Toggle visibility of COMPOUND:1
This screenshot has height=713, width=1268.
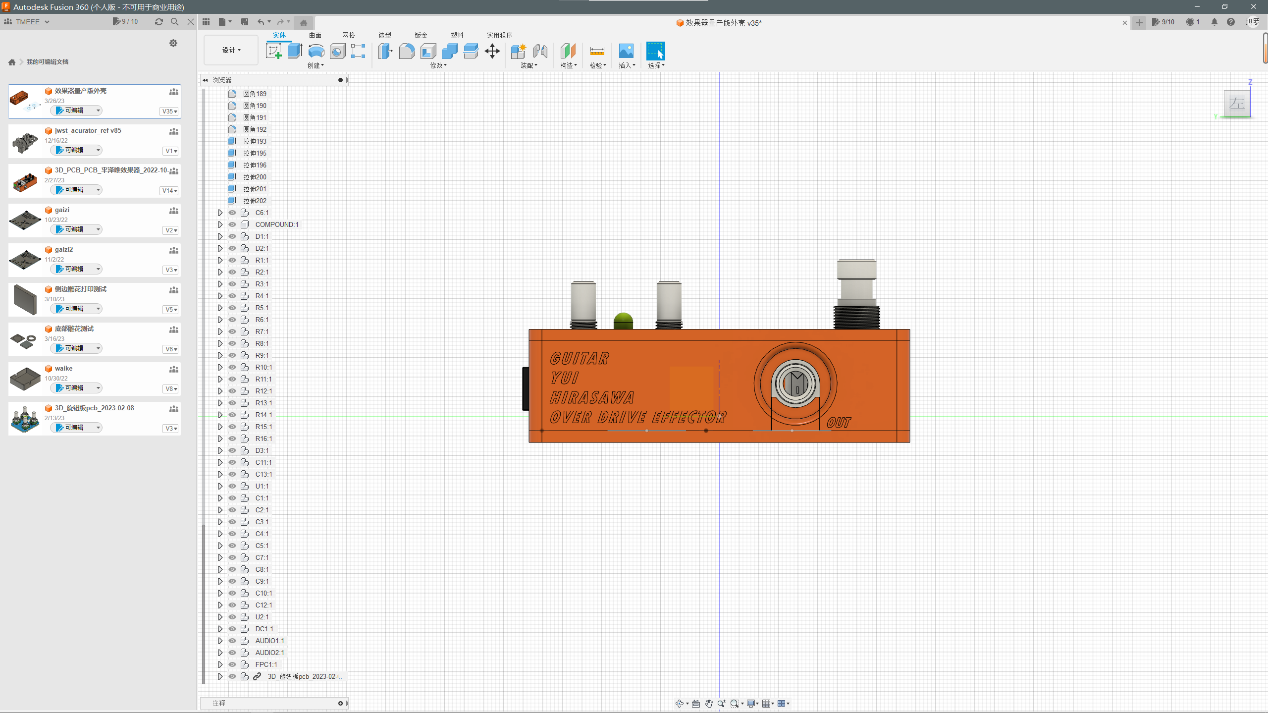click(x=232, y=225)
